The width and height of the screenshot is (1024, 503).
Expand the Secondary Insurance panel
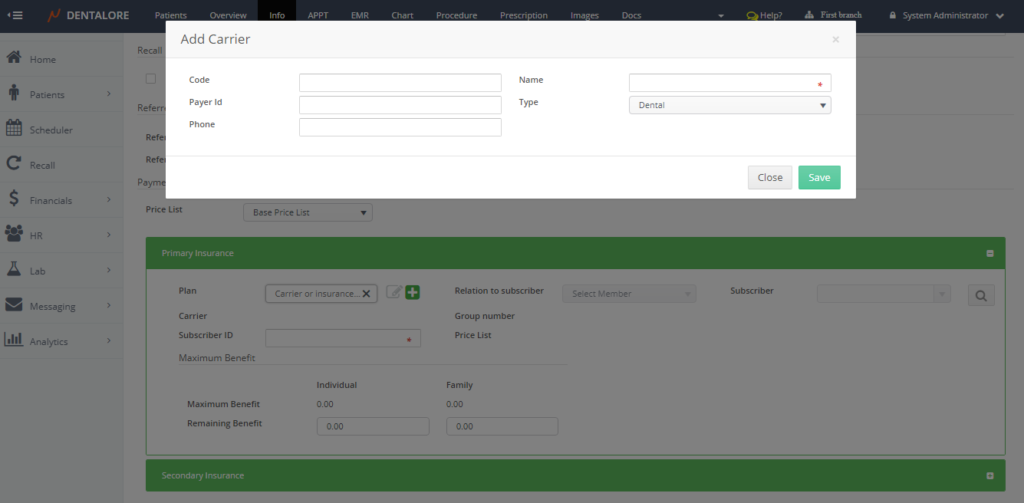989,475
